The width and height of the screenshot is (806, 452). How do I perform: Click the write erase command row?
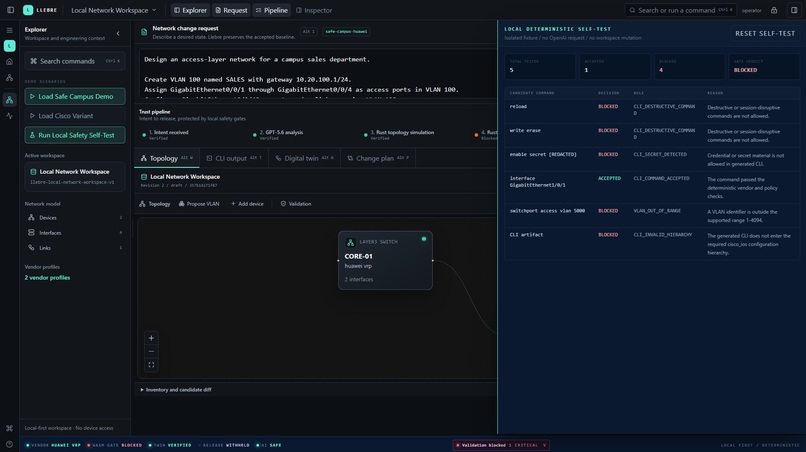tap(652, 135)
